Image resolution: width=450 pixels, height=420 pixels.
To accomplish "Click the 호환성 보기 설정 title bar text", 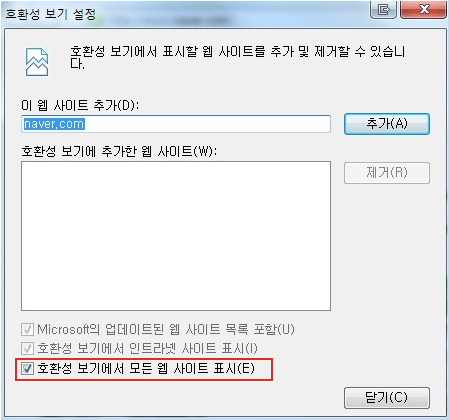I will [51, 14].
